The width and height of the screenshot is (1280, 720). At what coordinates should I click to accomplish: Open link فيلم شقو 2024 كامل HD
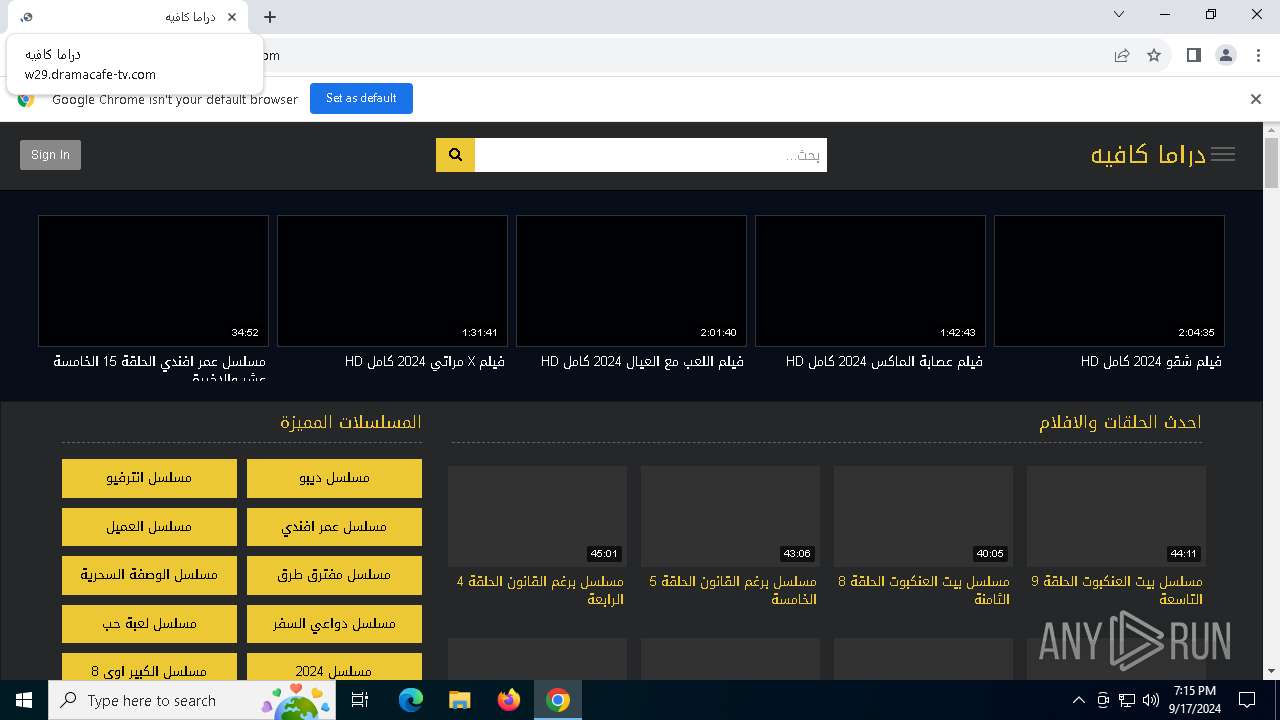pyautogui.click(x=1151, y=361)
